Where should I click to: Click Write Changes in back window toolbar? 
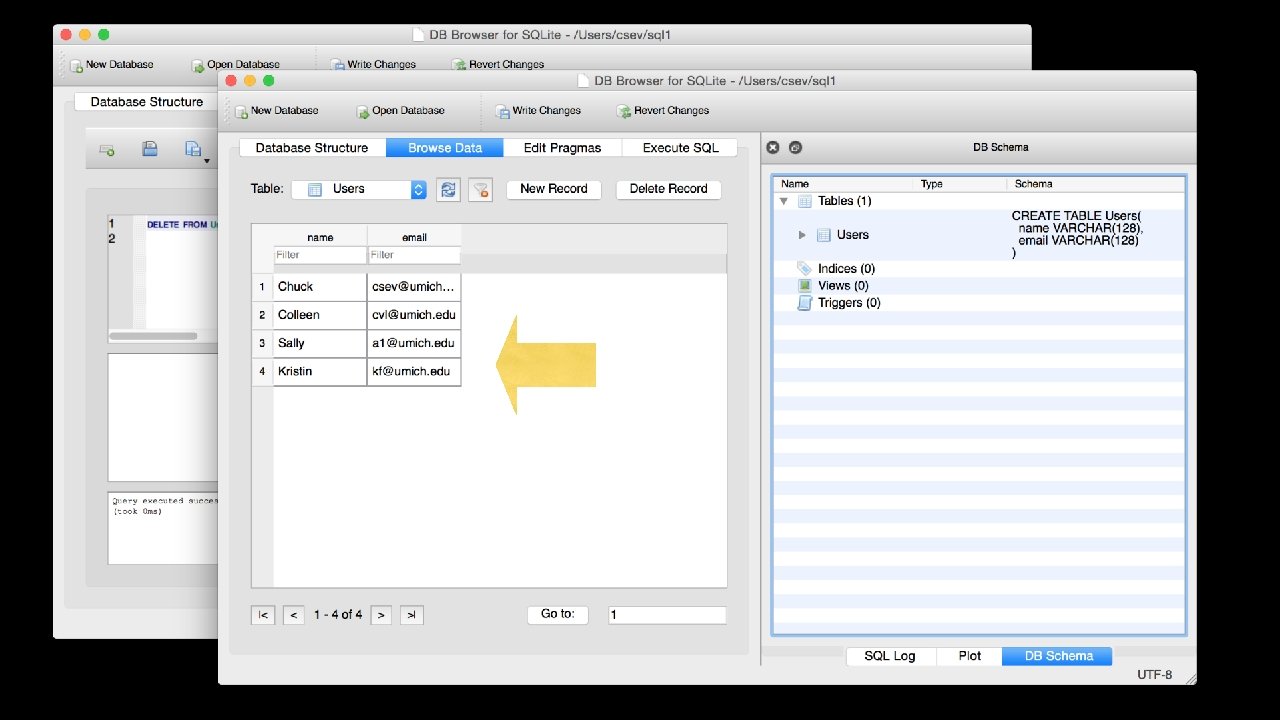click(373, 65)
